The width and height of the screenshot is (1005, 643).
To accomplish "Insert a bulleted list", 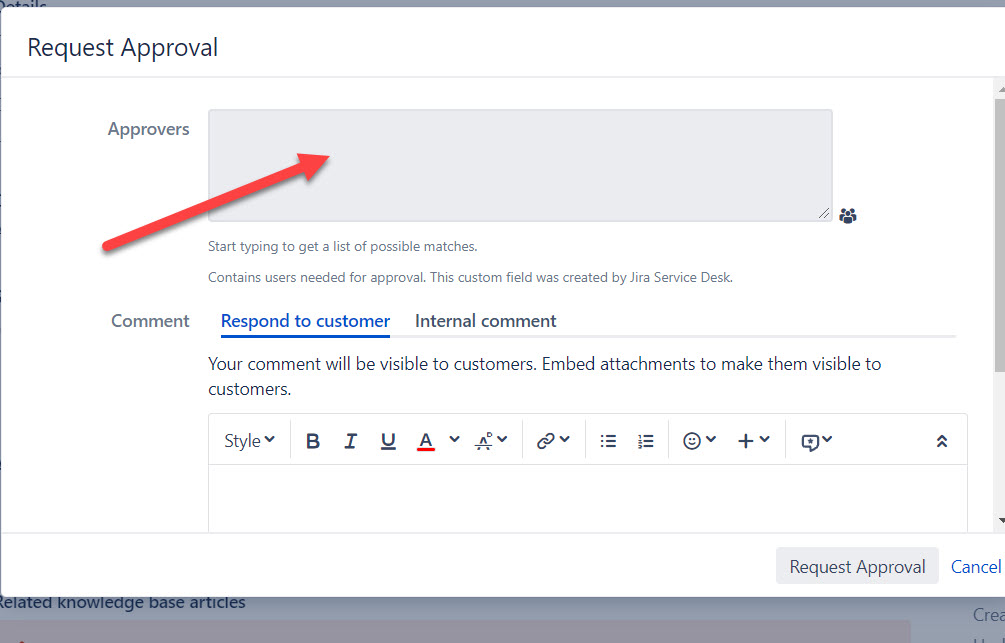I will (x=608, y=441).
